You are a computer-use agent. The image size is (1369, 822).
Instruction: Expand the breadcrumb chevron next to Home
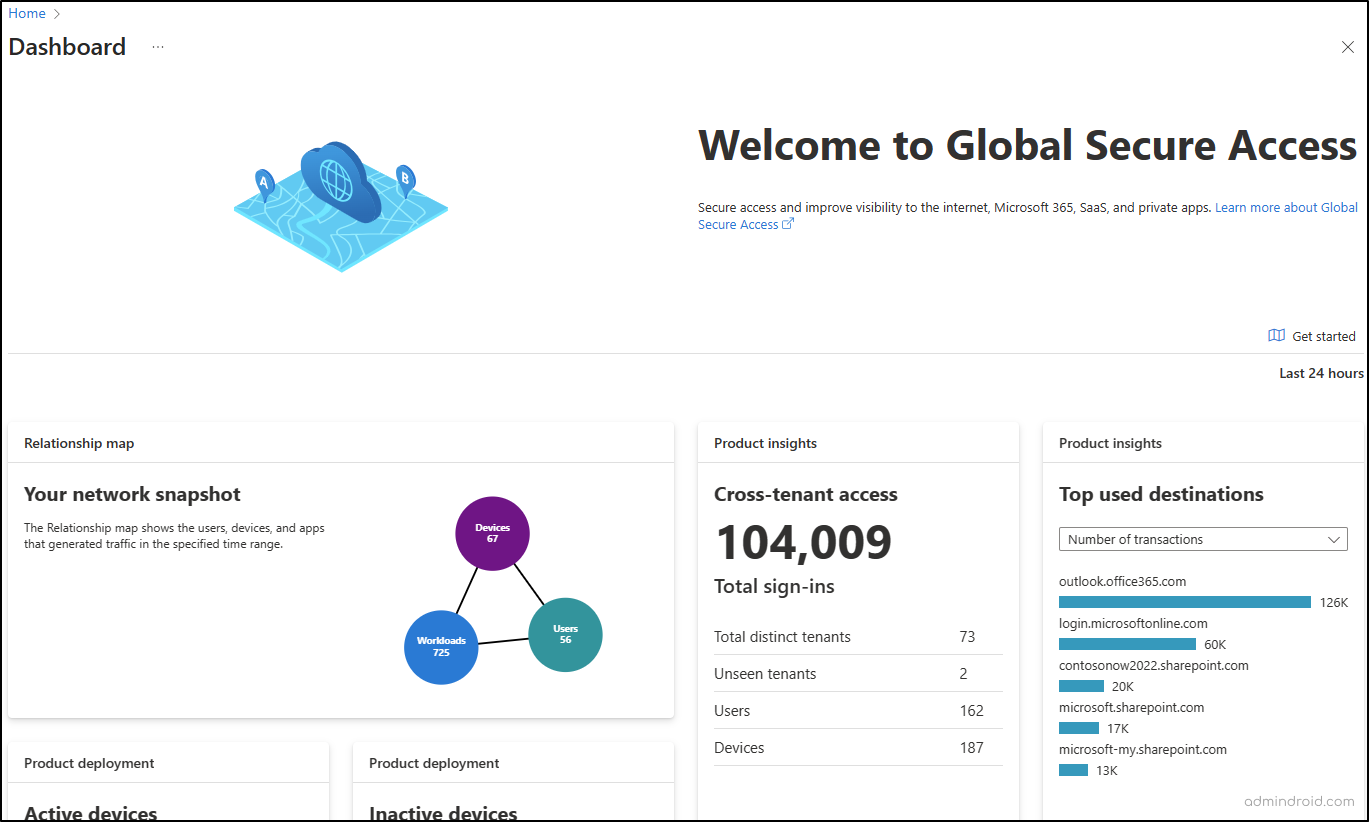coord(56,13)
